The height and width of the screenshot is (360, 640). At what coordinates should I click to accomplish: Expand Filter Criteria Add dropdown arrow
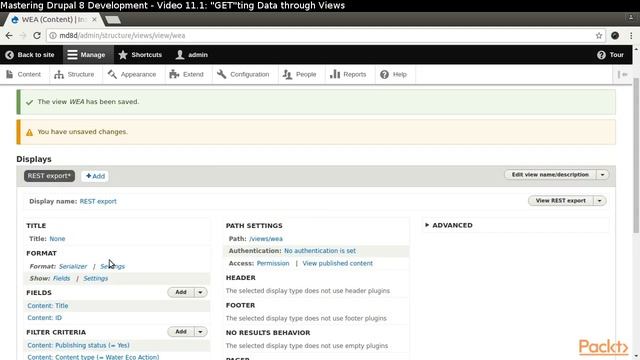tap(200, 332)
